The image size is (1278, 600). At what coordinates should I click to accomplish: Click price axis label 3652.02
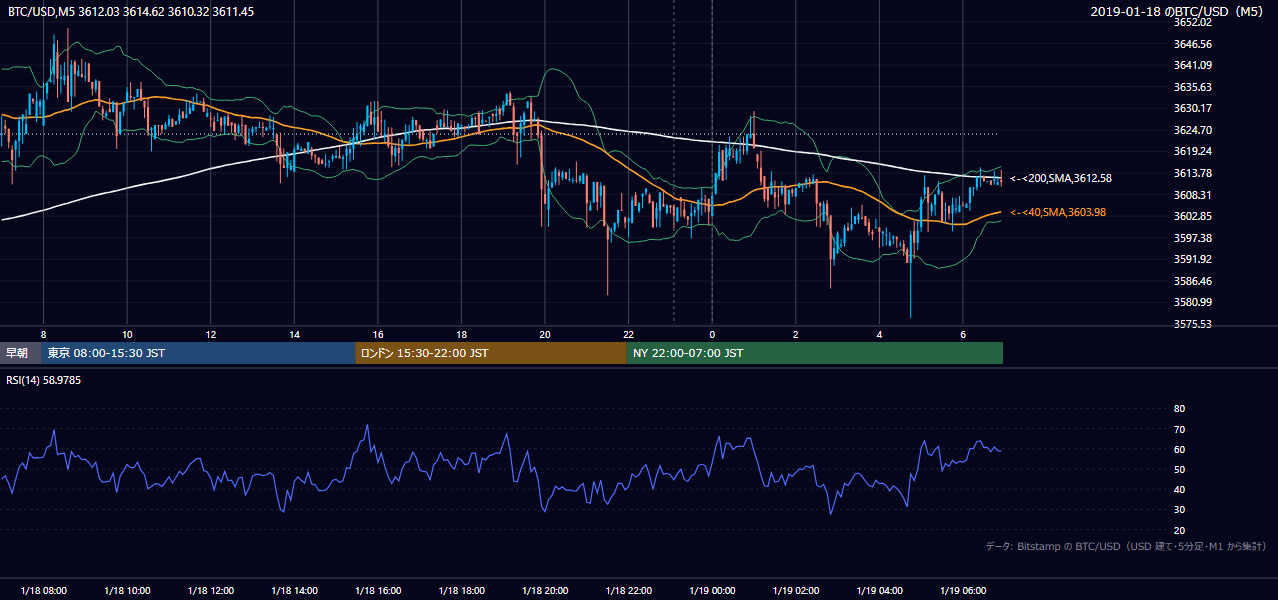click(1193, 22)
